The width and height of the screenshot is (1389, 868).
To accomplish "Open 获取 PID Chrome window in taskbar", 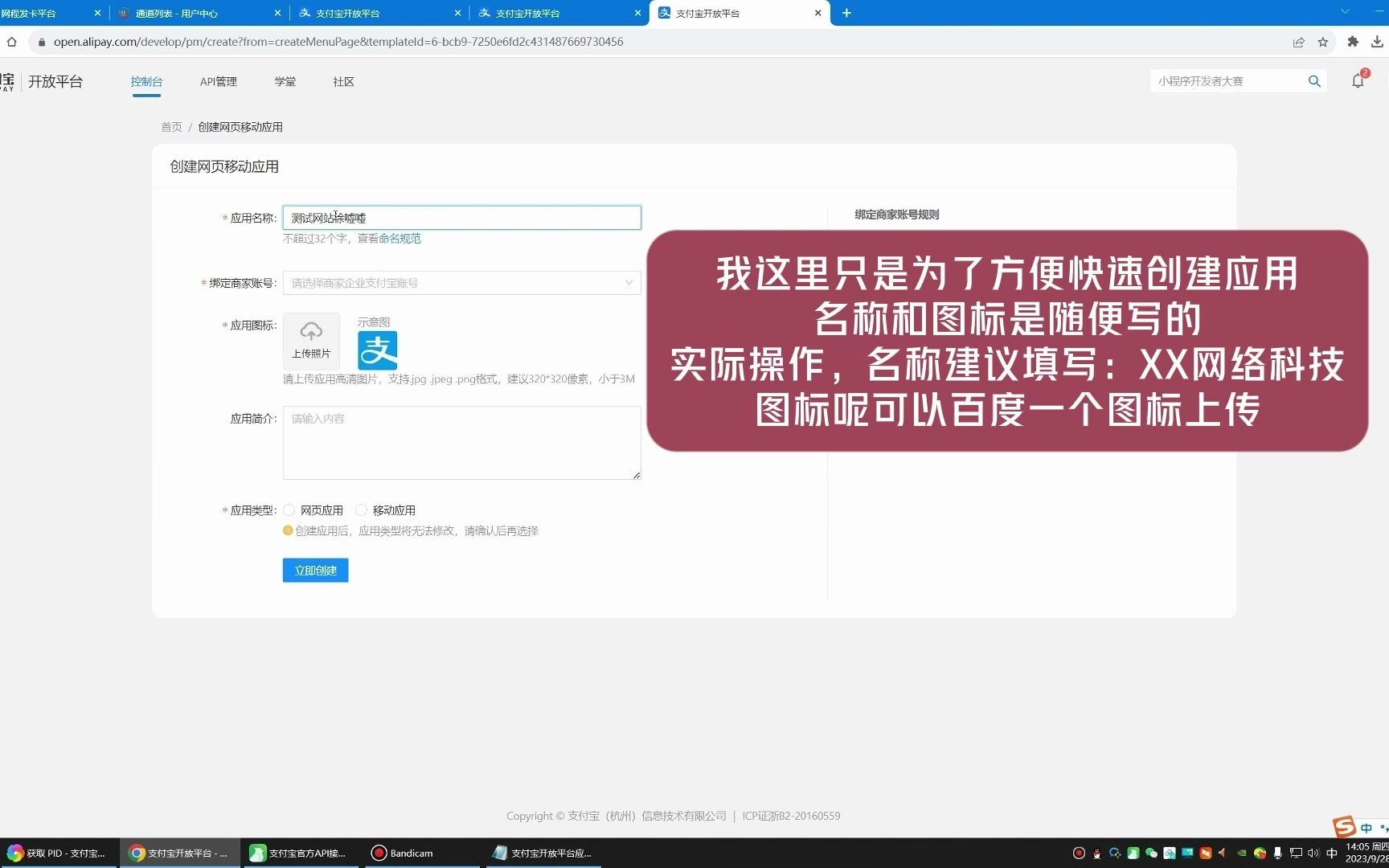I will pos(59,853).
